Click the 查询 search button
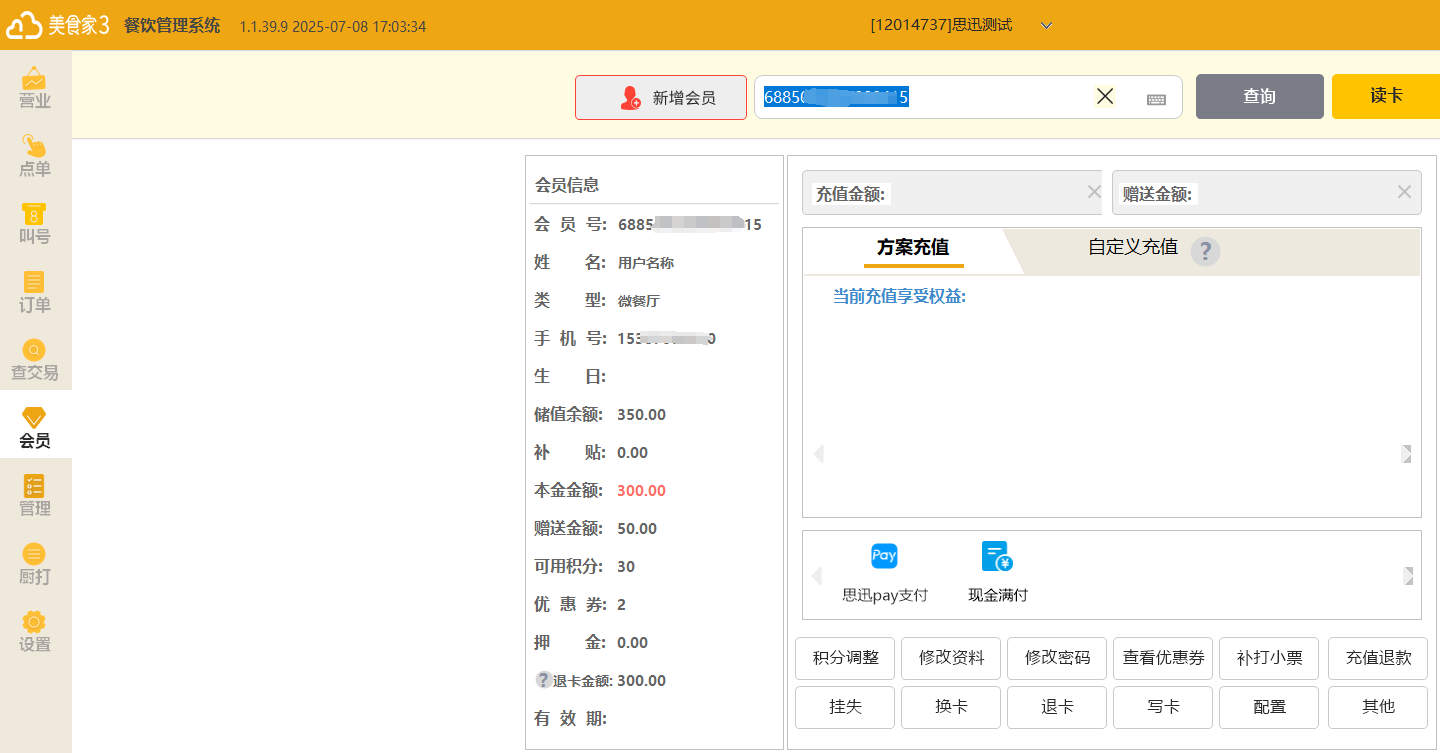 pyautogui.click(x=1260, y=96)
